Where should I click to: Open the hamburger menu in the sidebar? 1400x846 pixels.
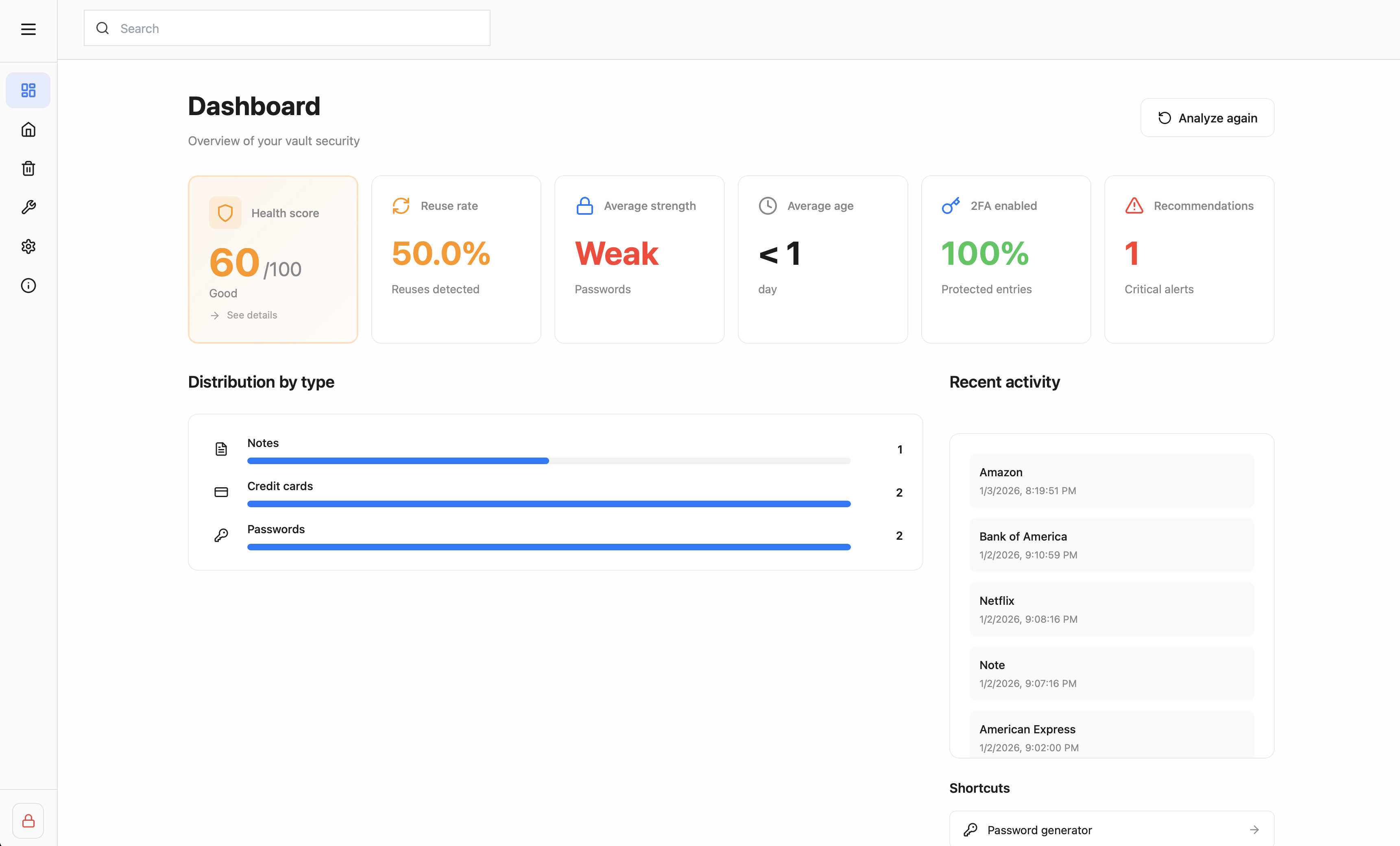(x=28, y=29)
